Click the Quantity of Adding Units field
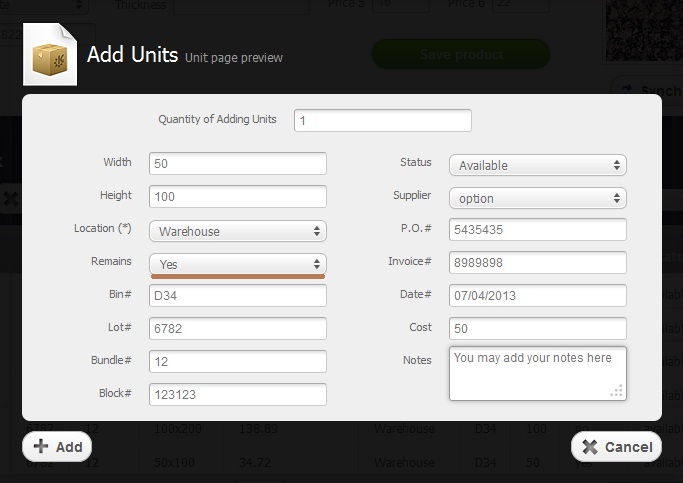The width and height of the screenshot is (683, 483). (382, 121)
